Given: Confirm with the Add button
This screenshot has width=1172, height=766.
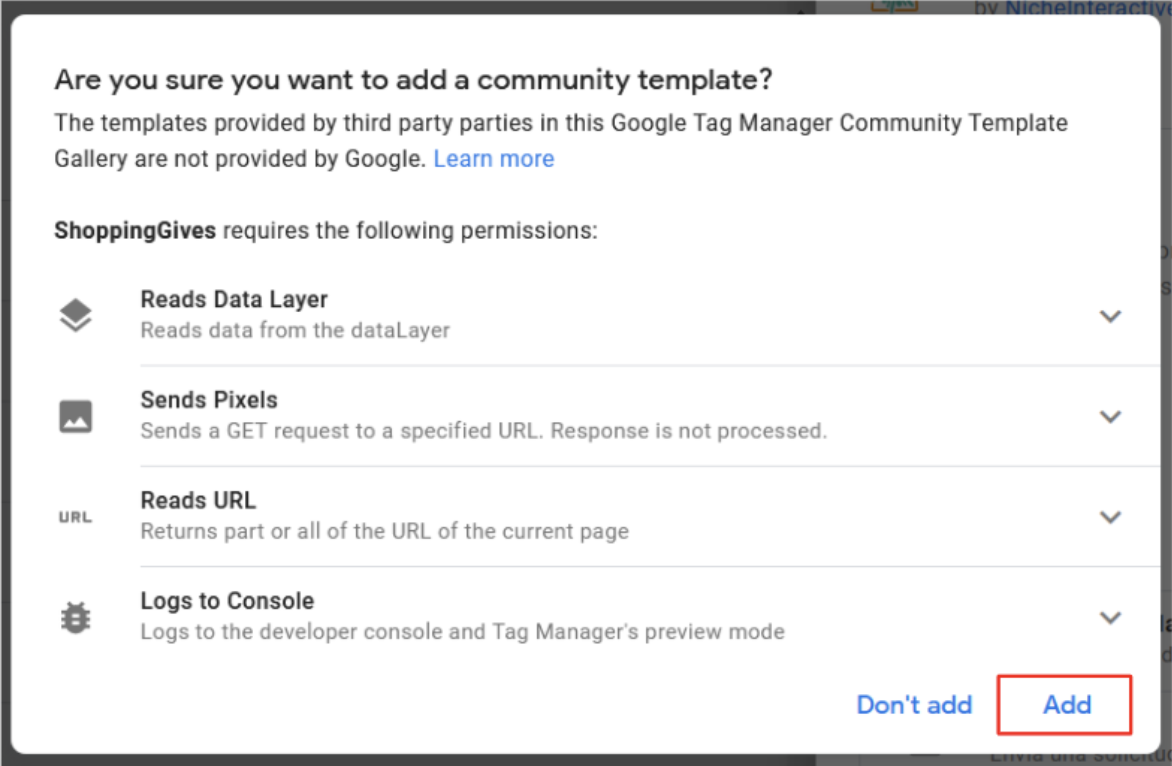Looking at the screenshot, I should pos(1064,705).
